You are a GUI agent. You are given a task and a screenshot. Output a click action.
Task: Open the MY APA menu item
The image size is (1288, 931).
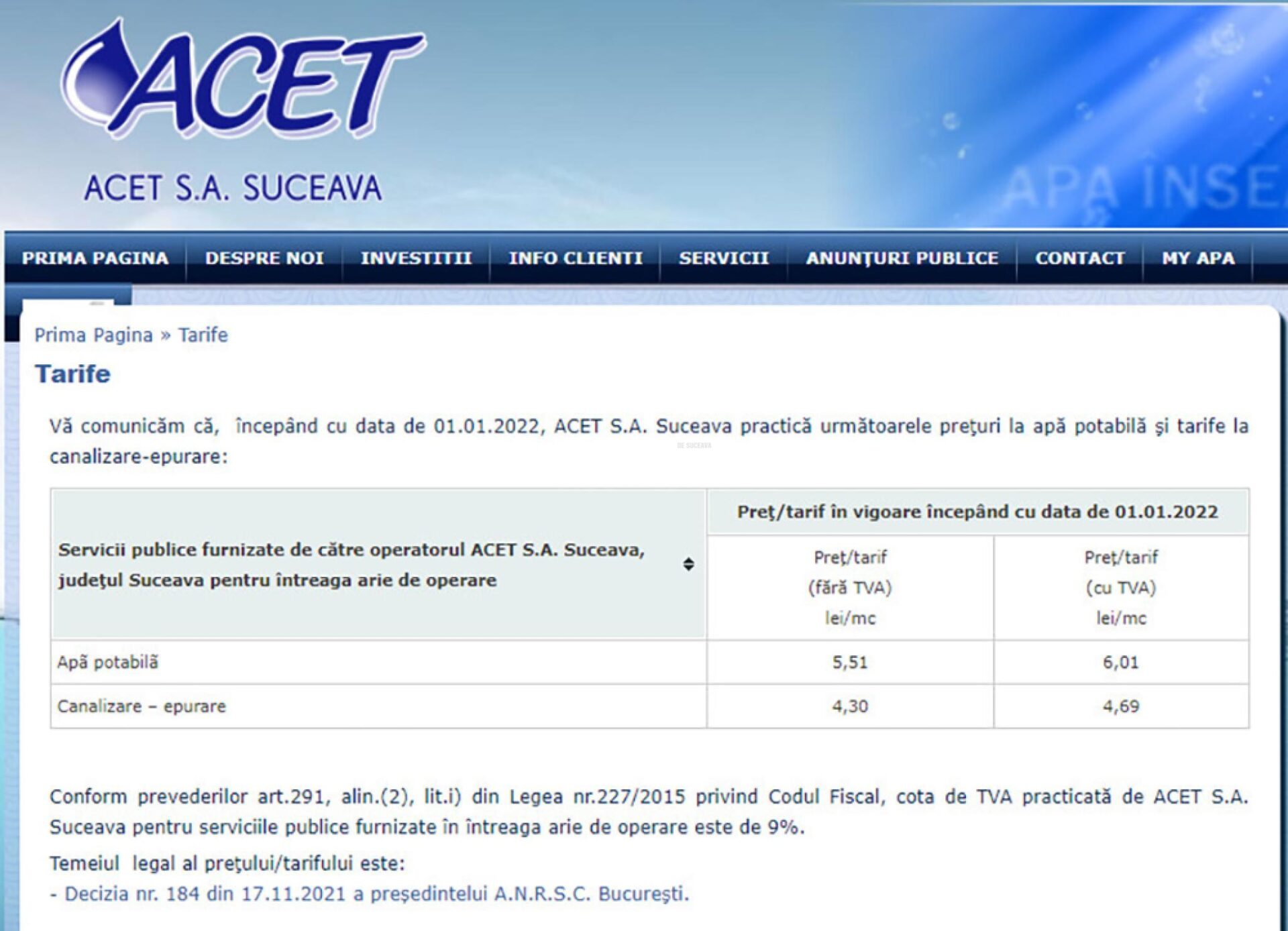1198,258
